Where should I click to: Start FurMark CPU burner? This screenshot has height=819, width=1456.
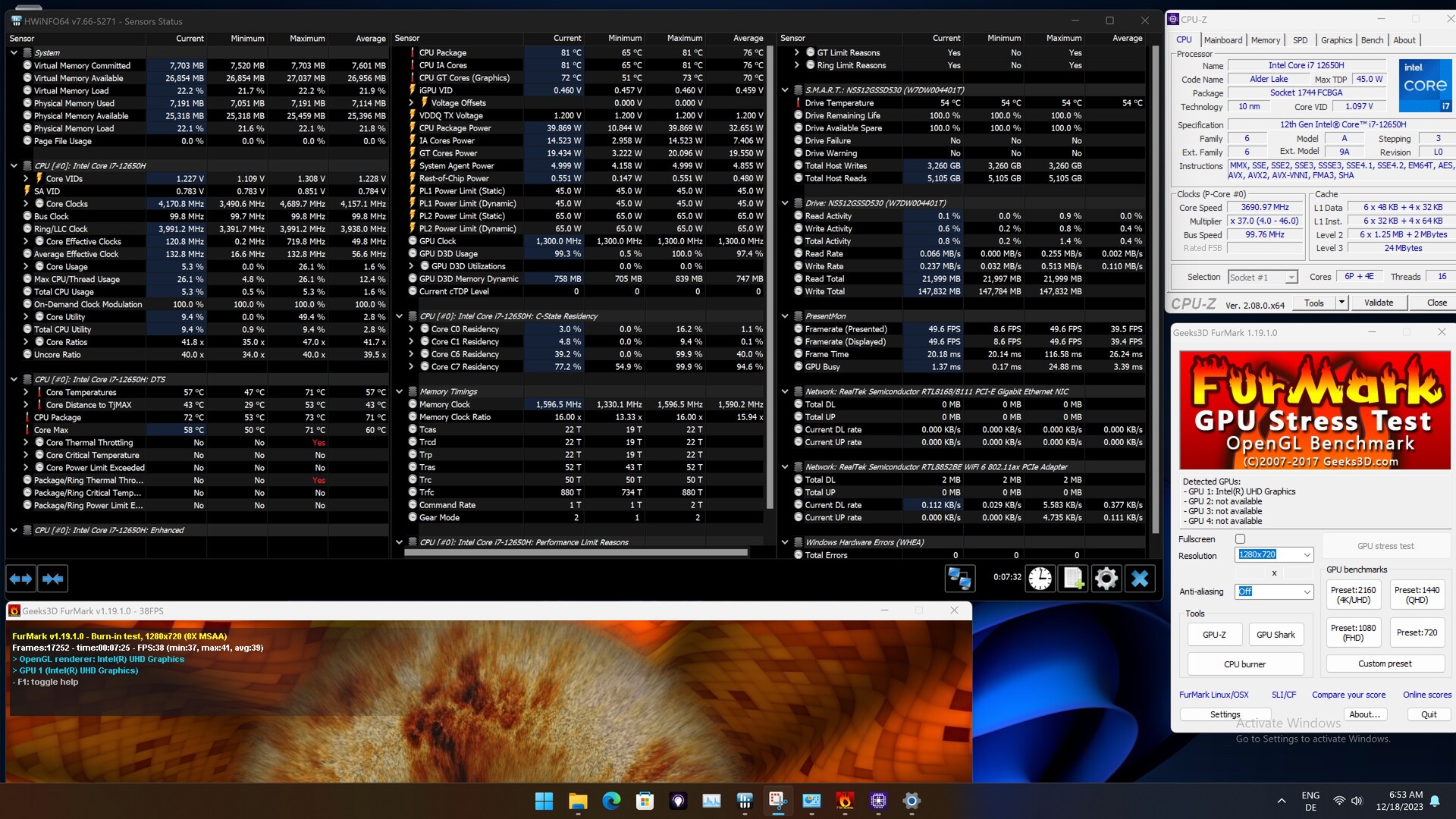[1244, 664]
